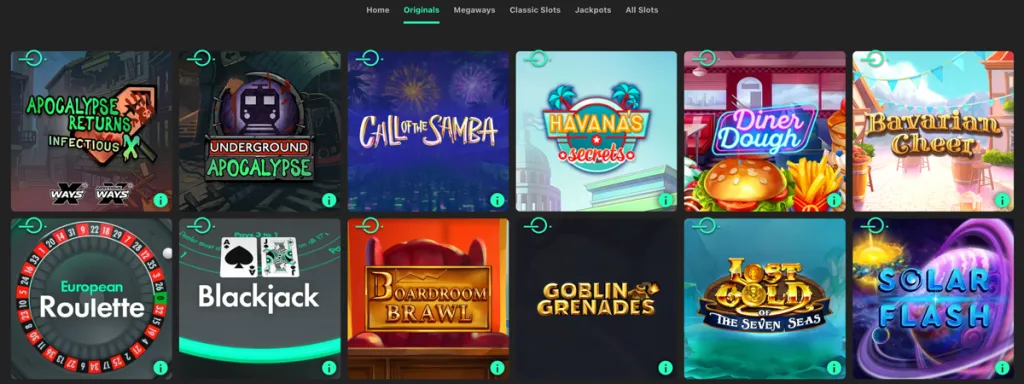Show info for Goblin Grenades game
Viewport: 1024px width, 384px height.
tap(665, 368)
